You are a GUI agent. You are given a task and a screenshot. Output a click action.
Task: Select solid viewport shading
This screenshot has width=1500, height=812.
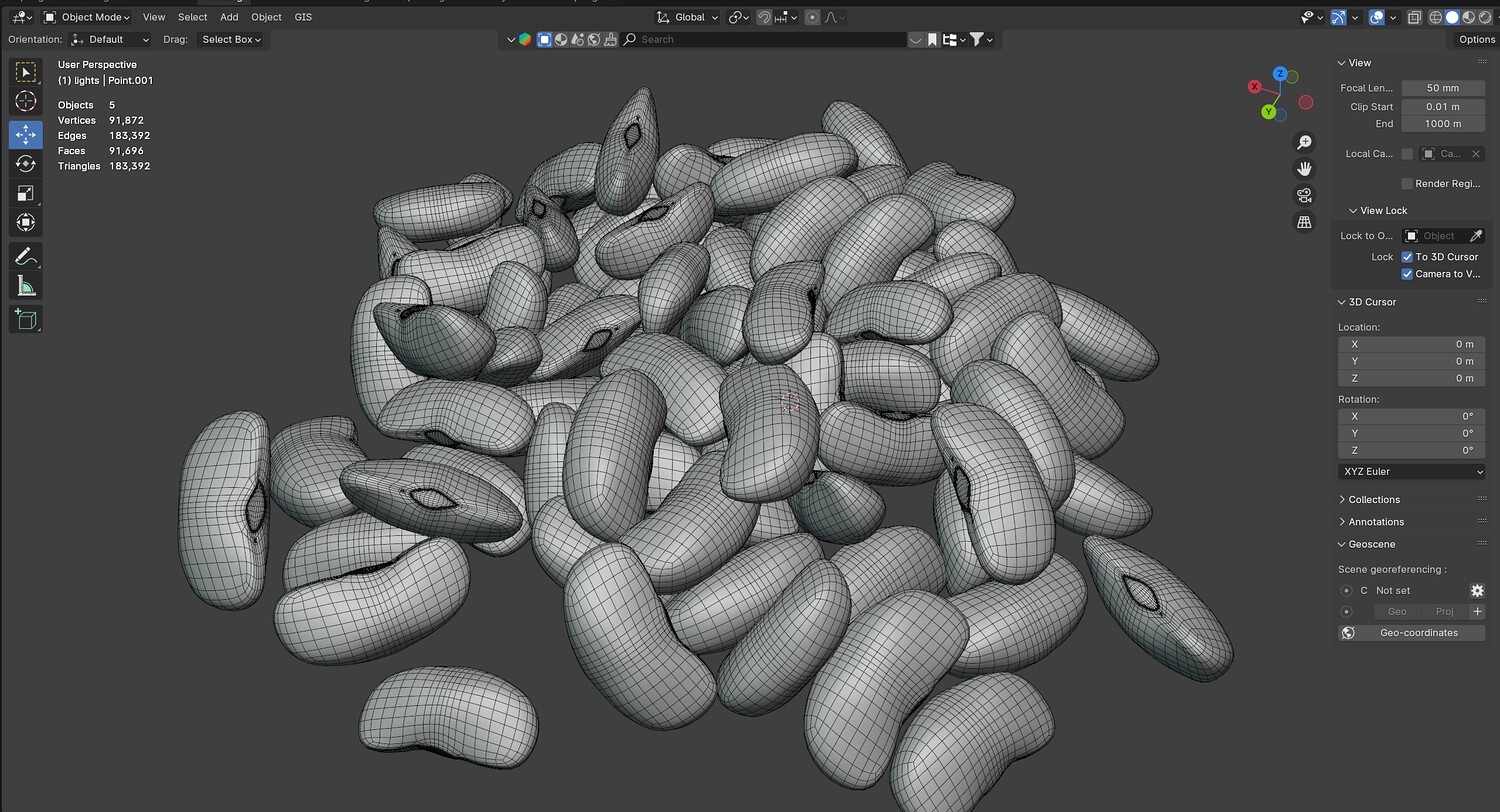coord(1452,17)
